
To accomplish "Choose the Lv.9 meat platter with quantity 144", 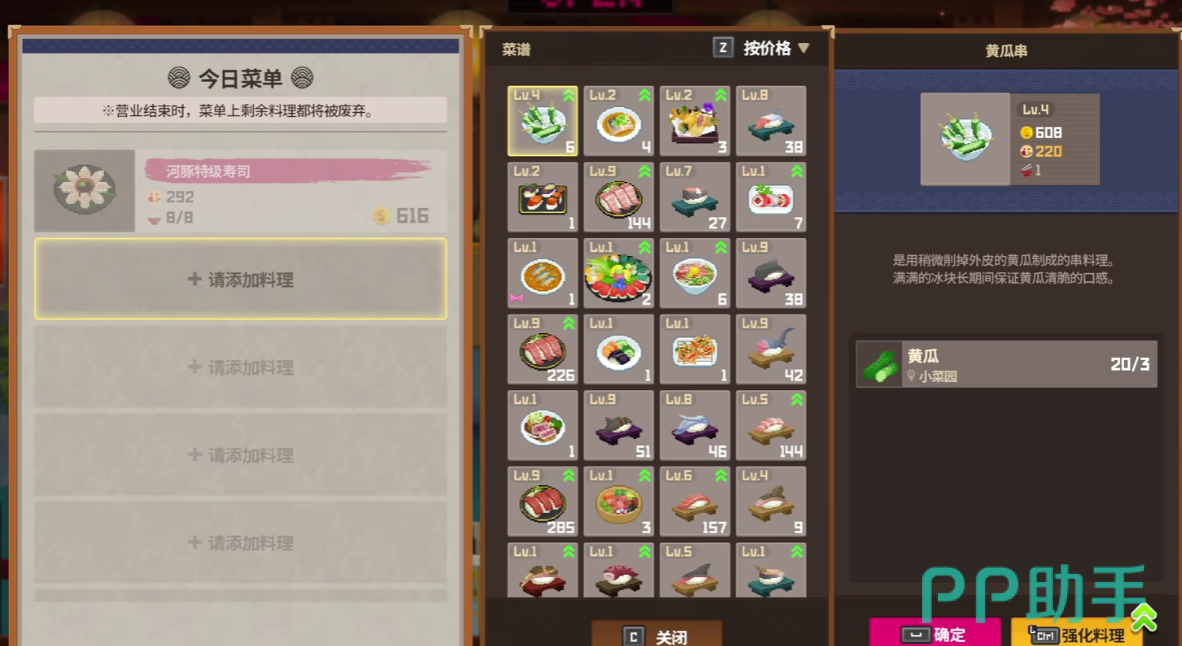I will [x=619, y=197].
